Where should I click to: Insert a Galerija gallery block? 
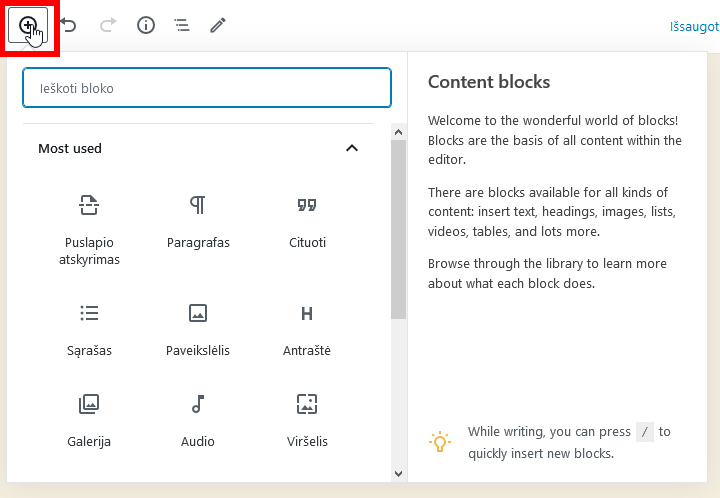pyautogui.click(x=89, y=420)
